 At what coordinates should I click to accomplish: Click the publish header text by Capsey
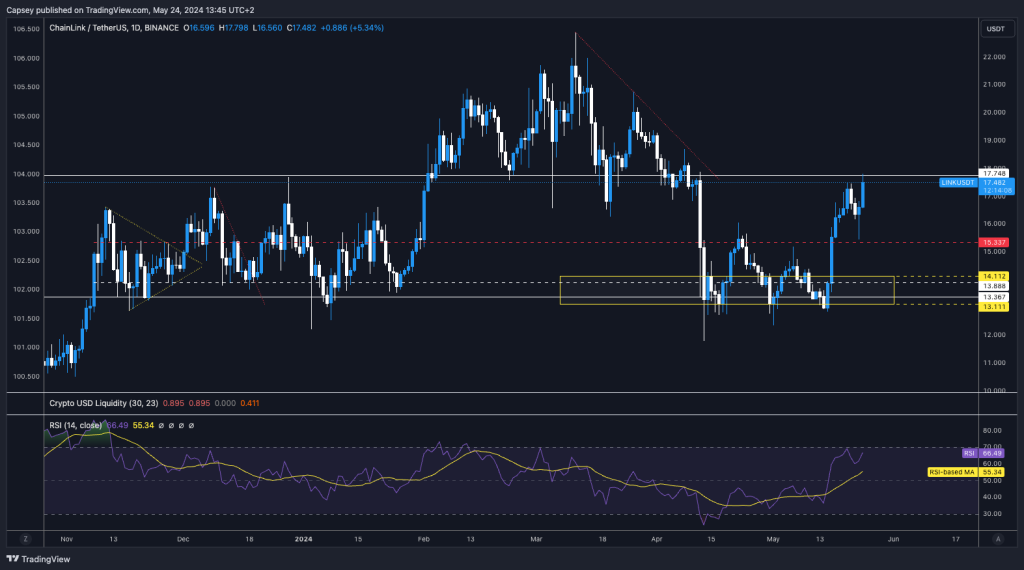tap(131, 10)
